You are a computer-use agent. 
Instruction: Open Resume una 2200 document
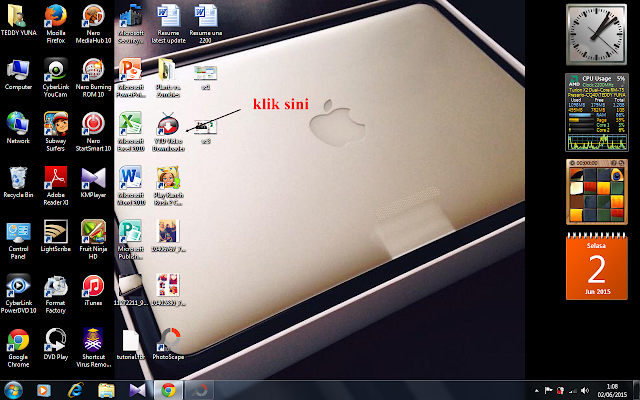point(206,24)
